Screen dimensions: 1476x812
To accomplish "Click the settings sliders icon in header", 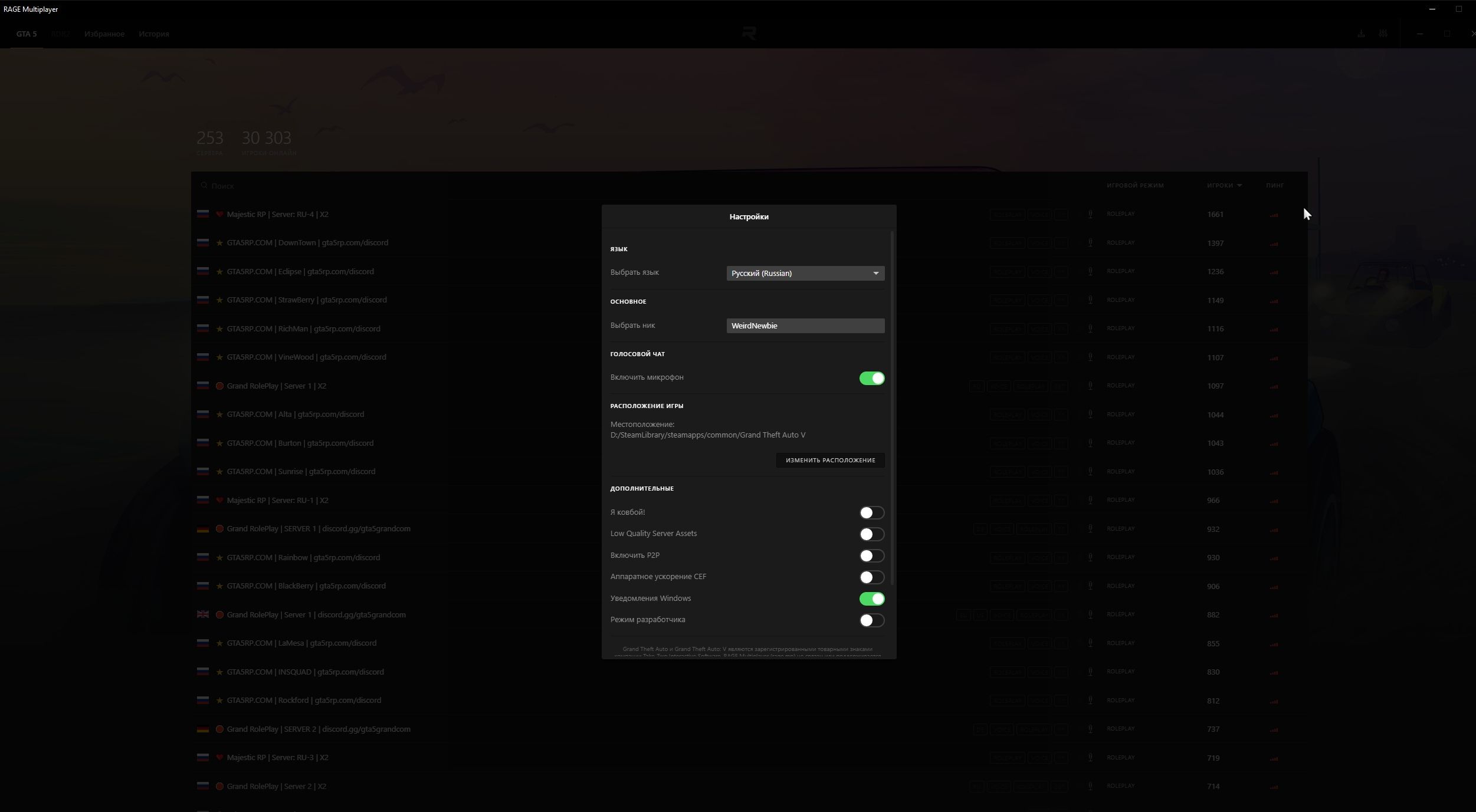I will click(x=1383, y=34).
